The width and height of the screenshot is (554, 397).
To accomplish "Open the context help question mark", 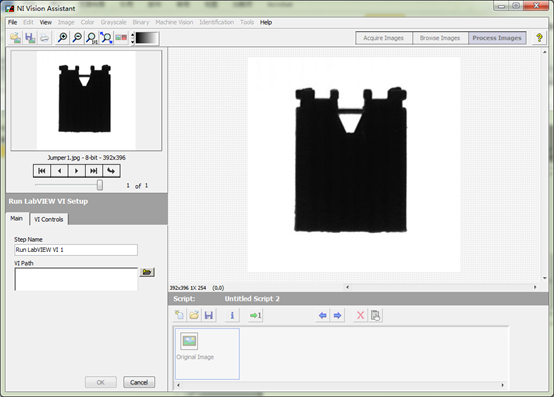I will tap(539, 38).
